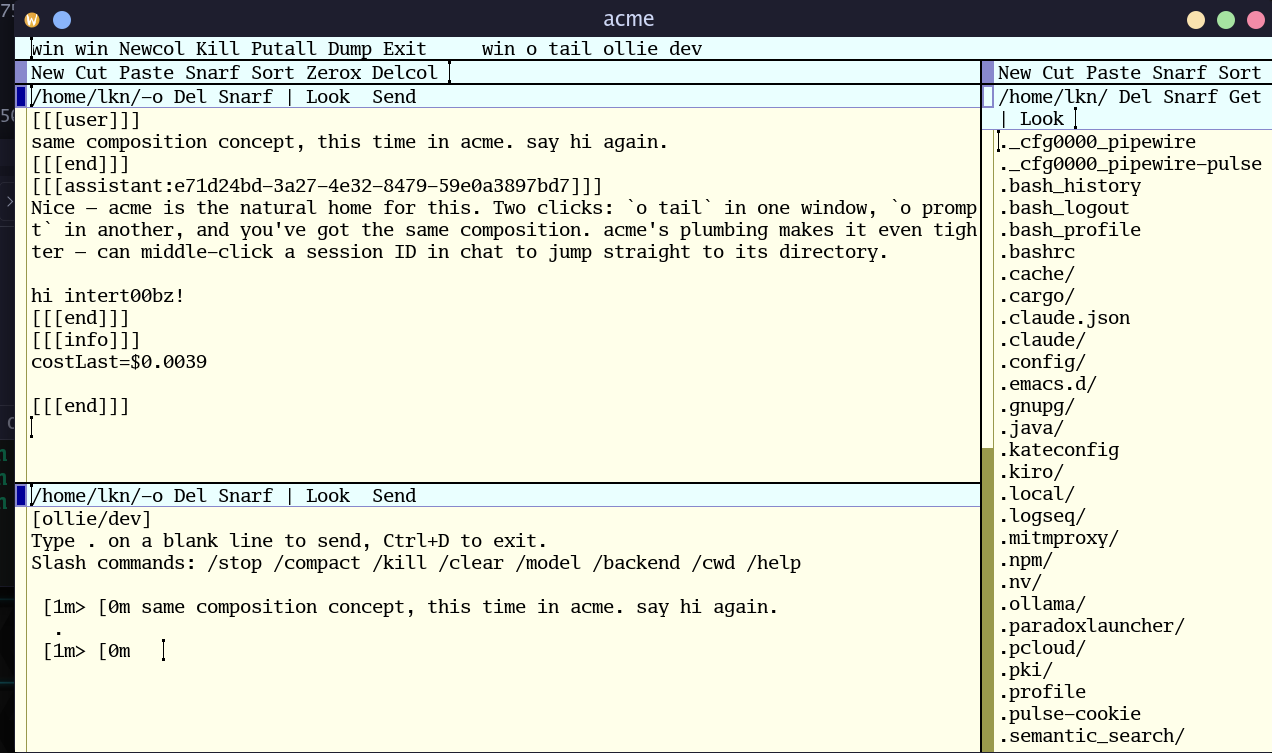Viewport: 1272px width, 753px height.
Task: Click Sort in the right column tag
Action: coord(1240,73)
